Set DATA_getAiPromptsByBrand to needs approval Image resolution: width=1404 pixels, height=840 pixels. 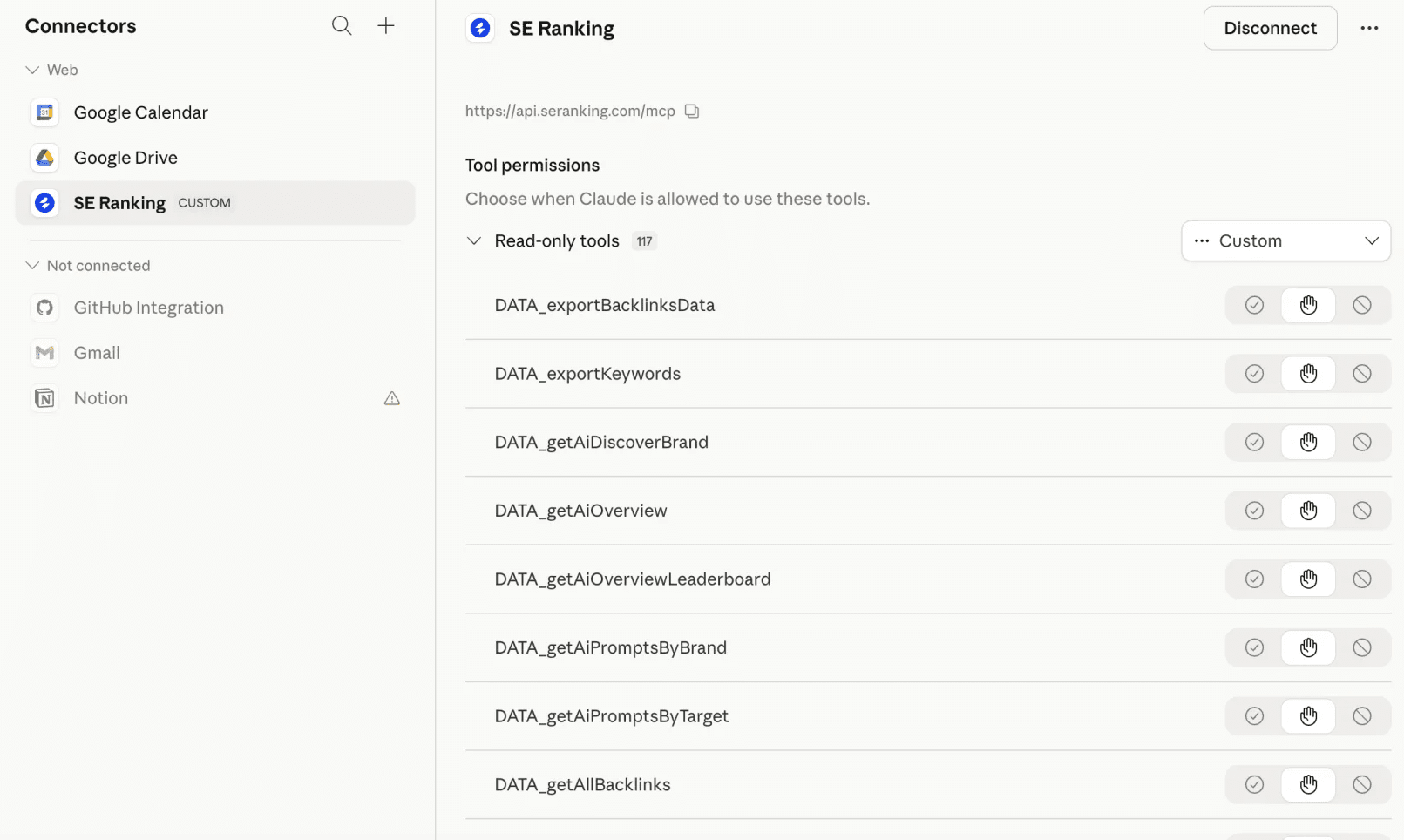[x=1308, y=647]
